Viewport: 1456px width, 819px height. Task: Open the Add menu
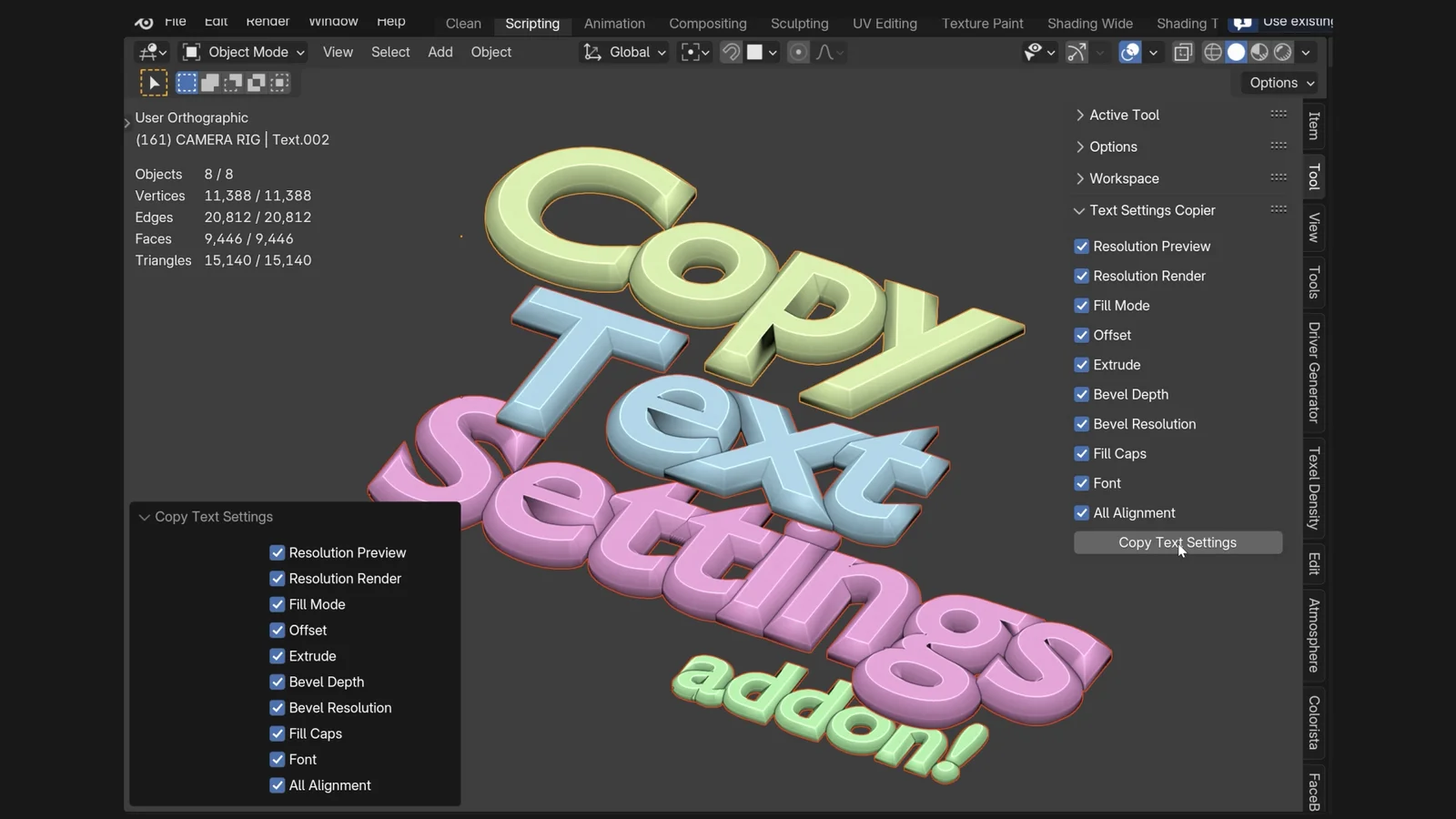(440, 53)
